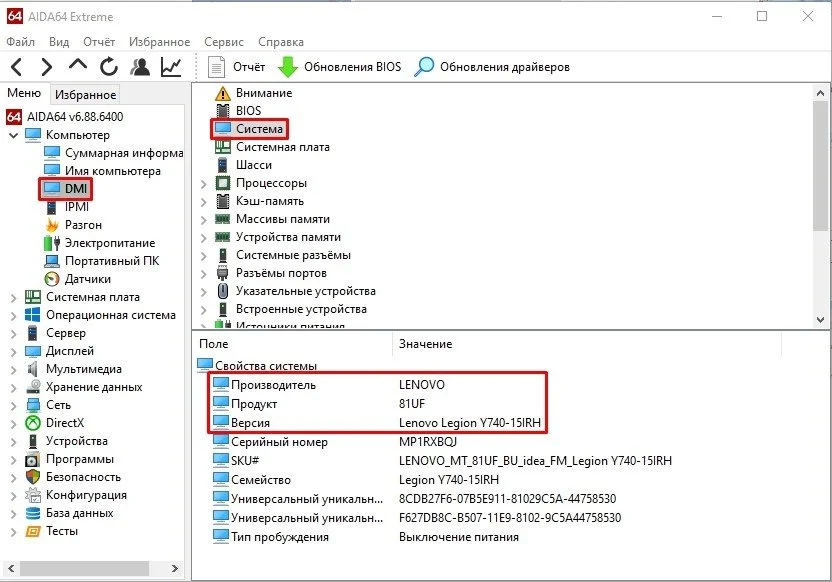Expand the Системная плата tree node
The image size is (832, 582).
coord(13,298)
